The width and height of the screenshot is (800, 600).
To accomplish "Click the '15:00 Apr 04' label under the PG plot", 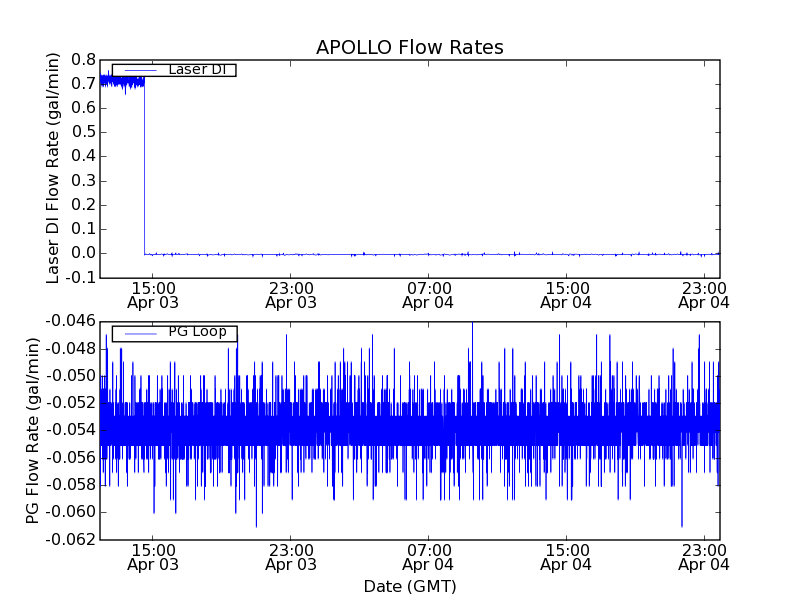I will [566, 558].
